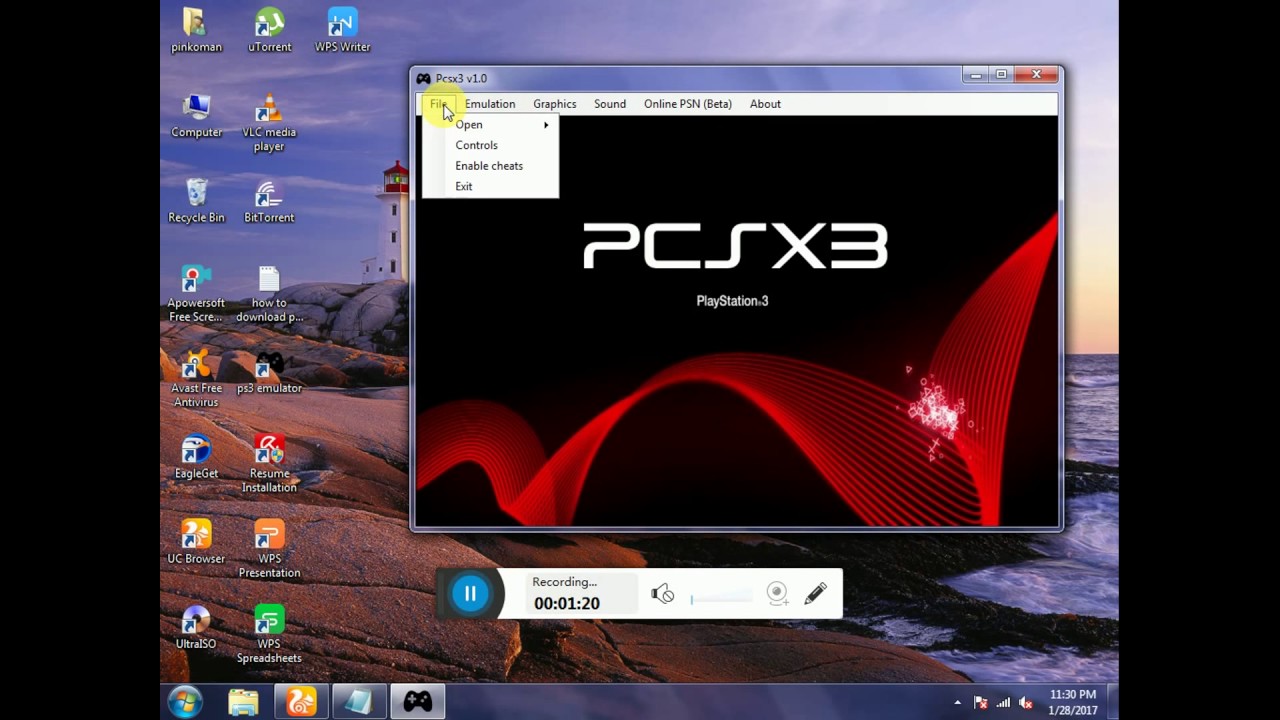
Task: Select the WPS Spreadsheets desktop shortcut
Action: [269, 634]
